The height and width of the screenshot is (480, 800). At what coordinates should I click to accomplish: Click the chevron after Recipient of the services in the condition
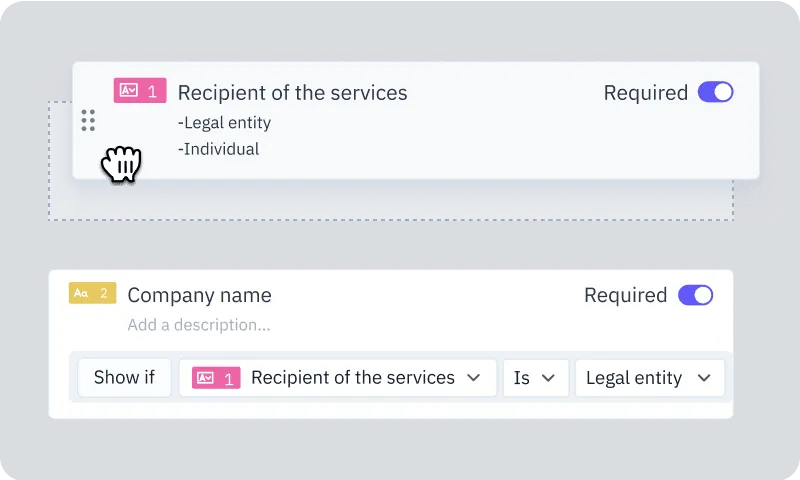473,377
